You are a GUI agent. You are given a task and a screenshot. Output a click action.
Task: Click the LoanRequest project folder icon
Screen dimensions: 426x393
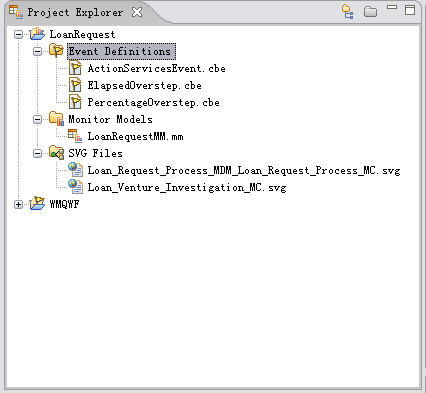[x=37, y=34]
